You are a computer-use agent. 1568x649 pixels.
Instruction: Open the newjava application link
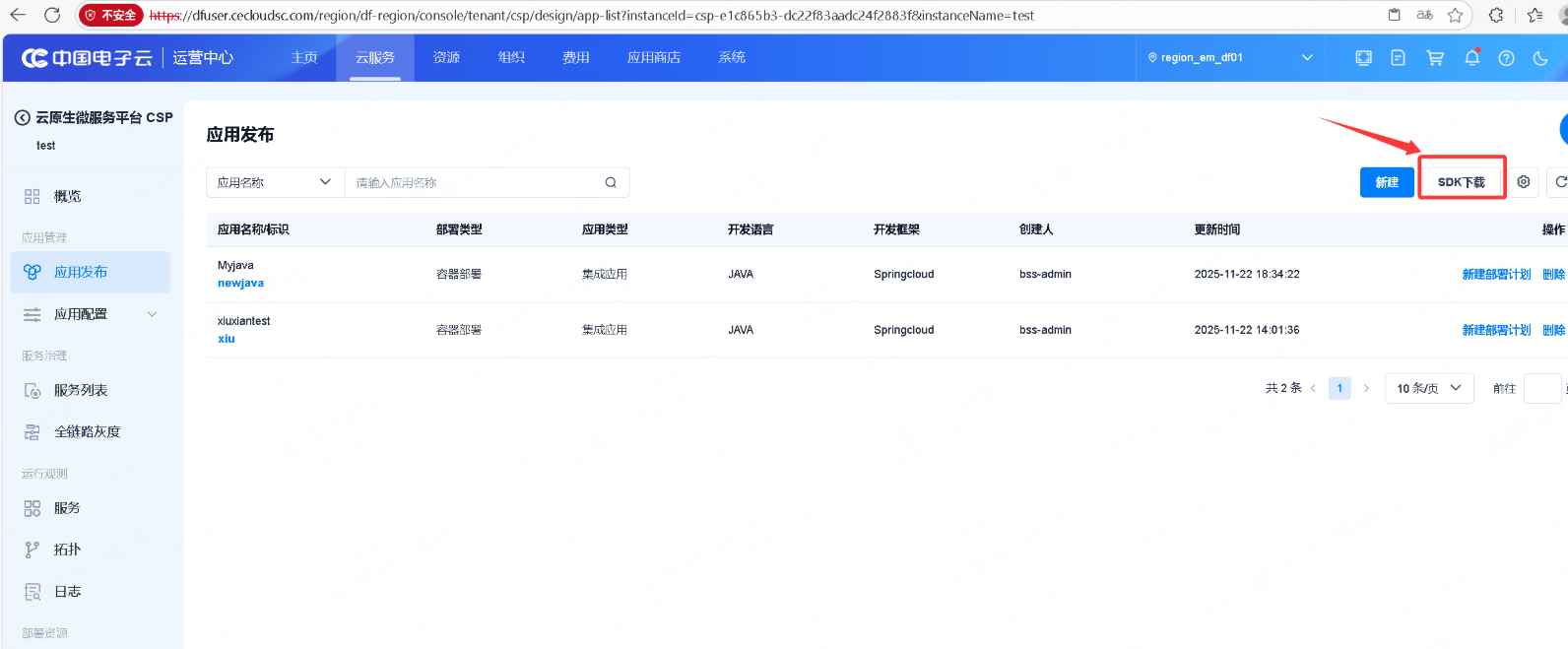[x=240, y=284]
